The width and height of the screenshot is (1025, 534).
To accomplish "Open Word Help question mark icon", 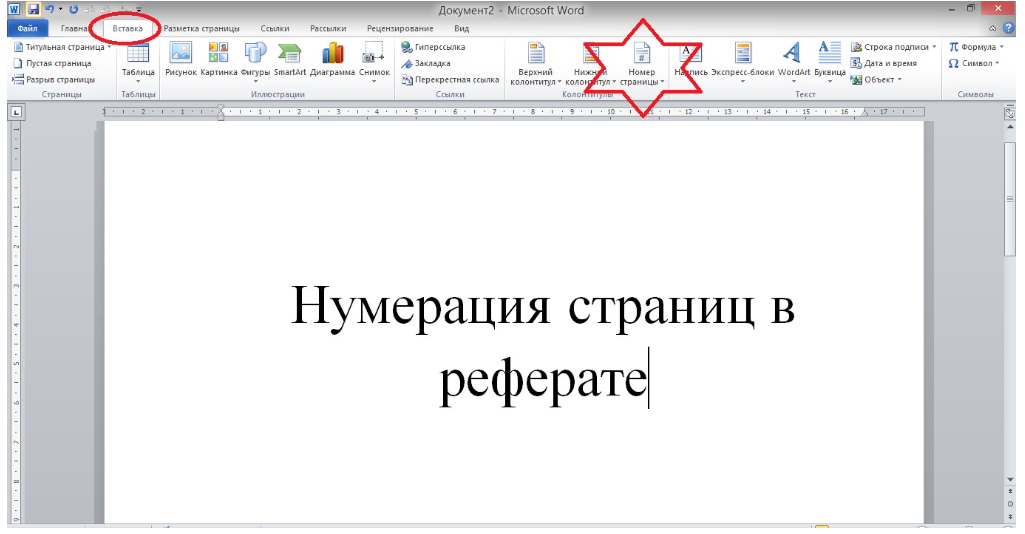I will point(1009,28).
